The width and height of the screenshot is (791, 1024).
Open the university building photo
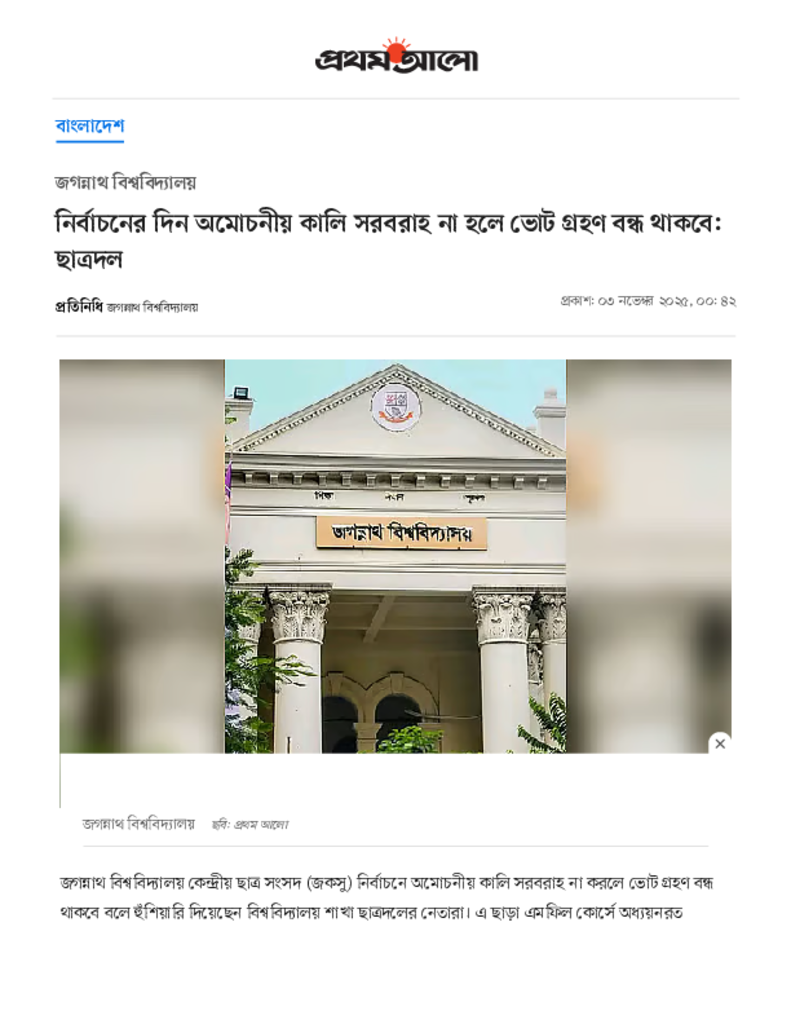(395, 556)
